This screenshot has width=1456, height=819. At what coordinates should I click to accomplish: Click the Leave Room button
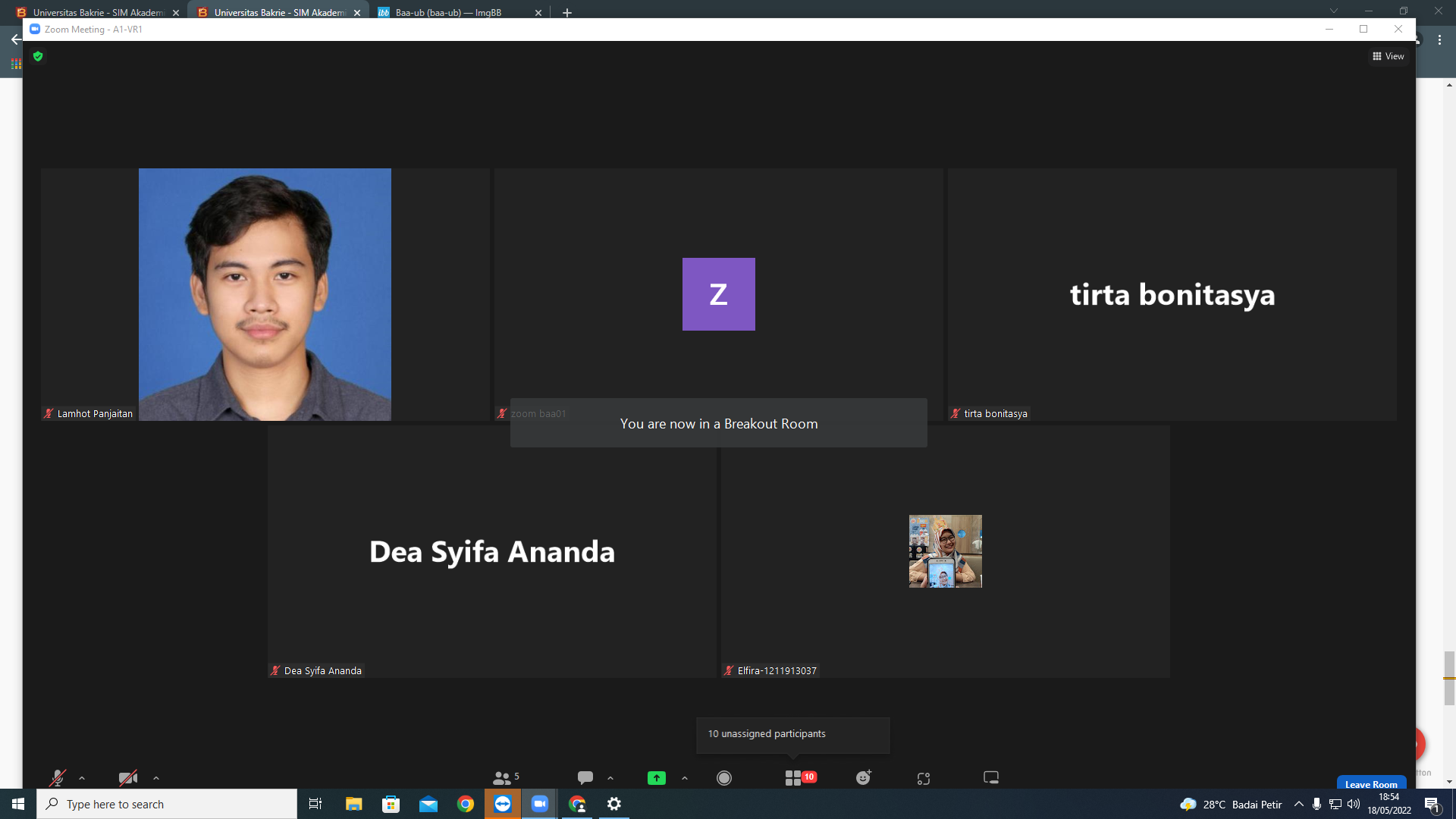[1371, 783]
